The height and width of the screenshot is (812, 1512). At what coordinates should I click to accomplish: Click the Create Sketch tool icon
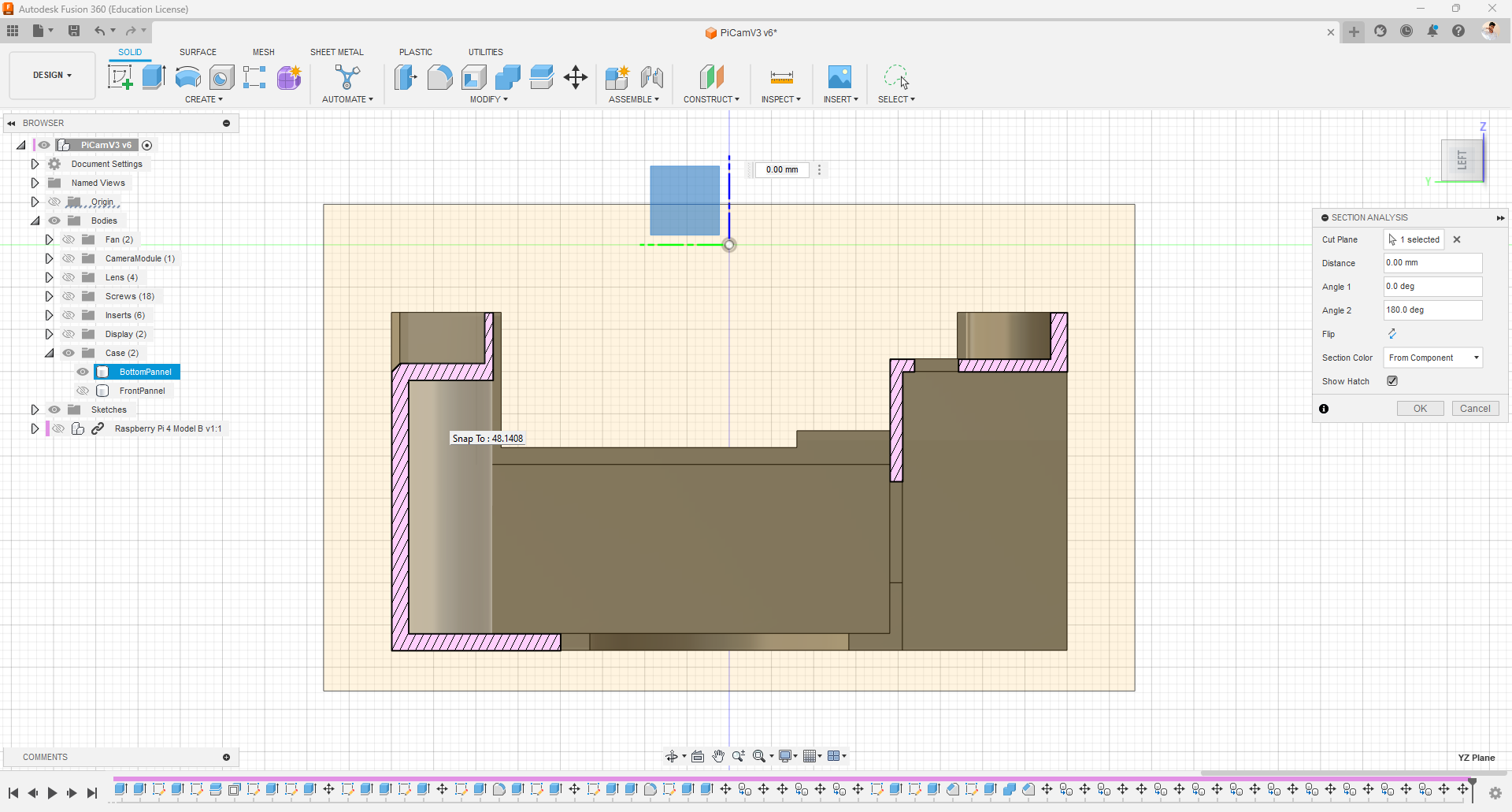(120, 77)
